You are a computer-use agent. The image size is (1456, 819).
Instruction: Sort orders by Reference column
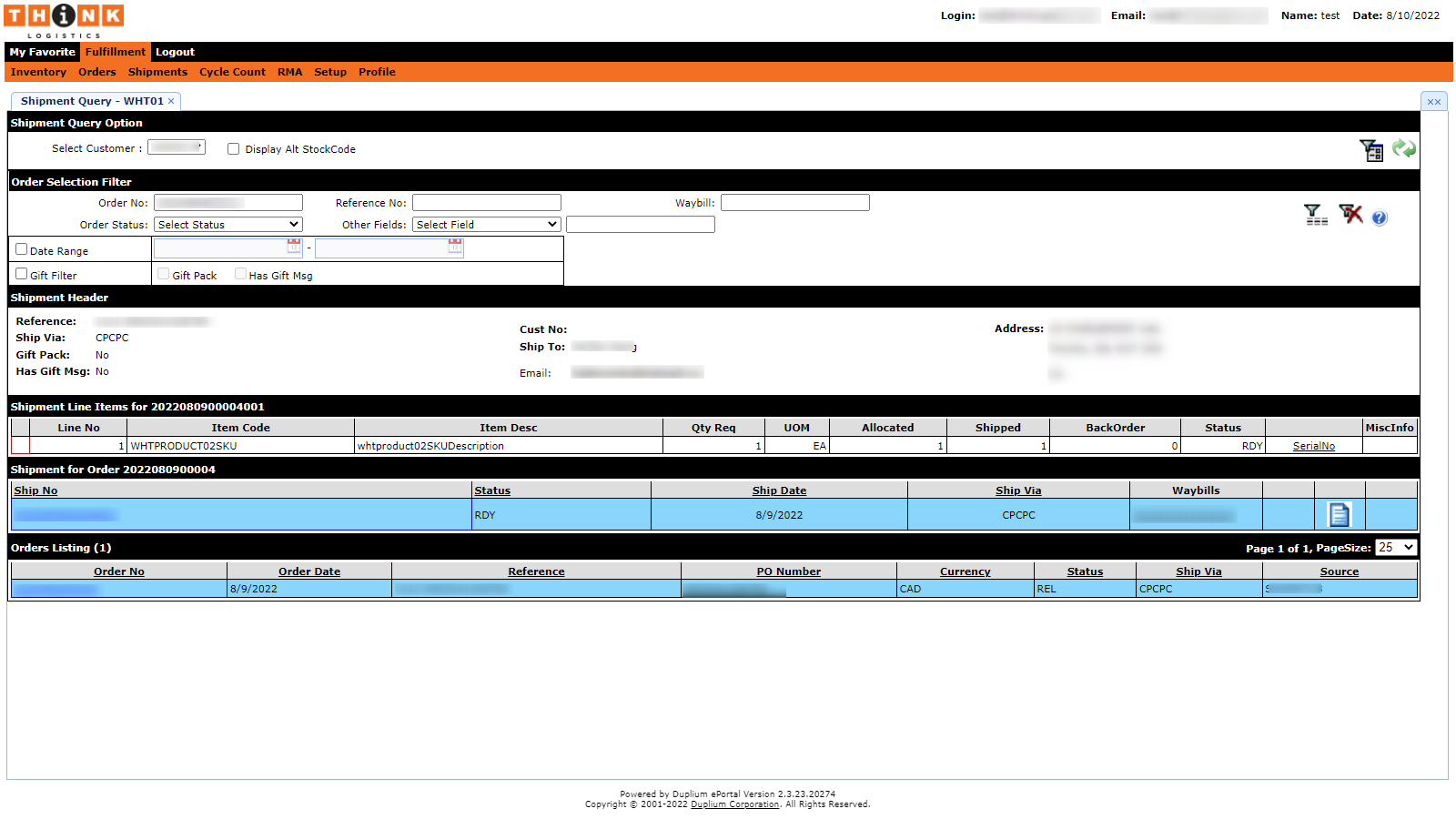pos(536,571)
